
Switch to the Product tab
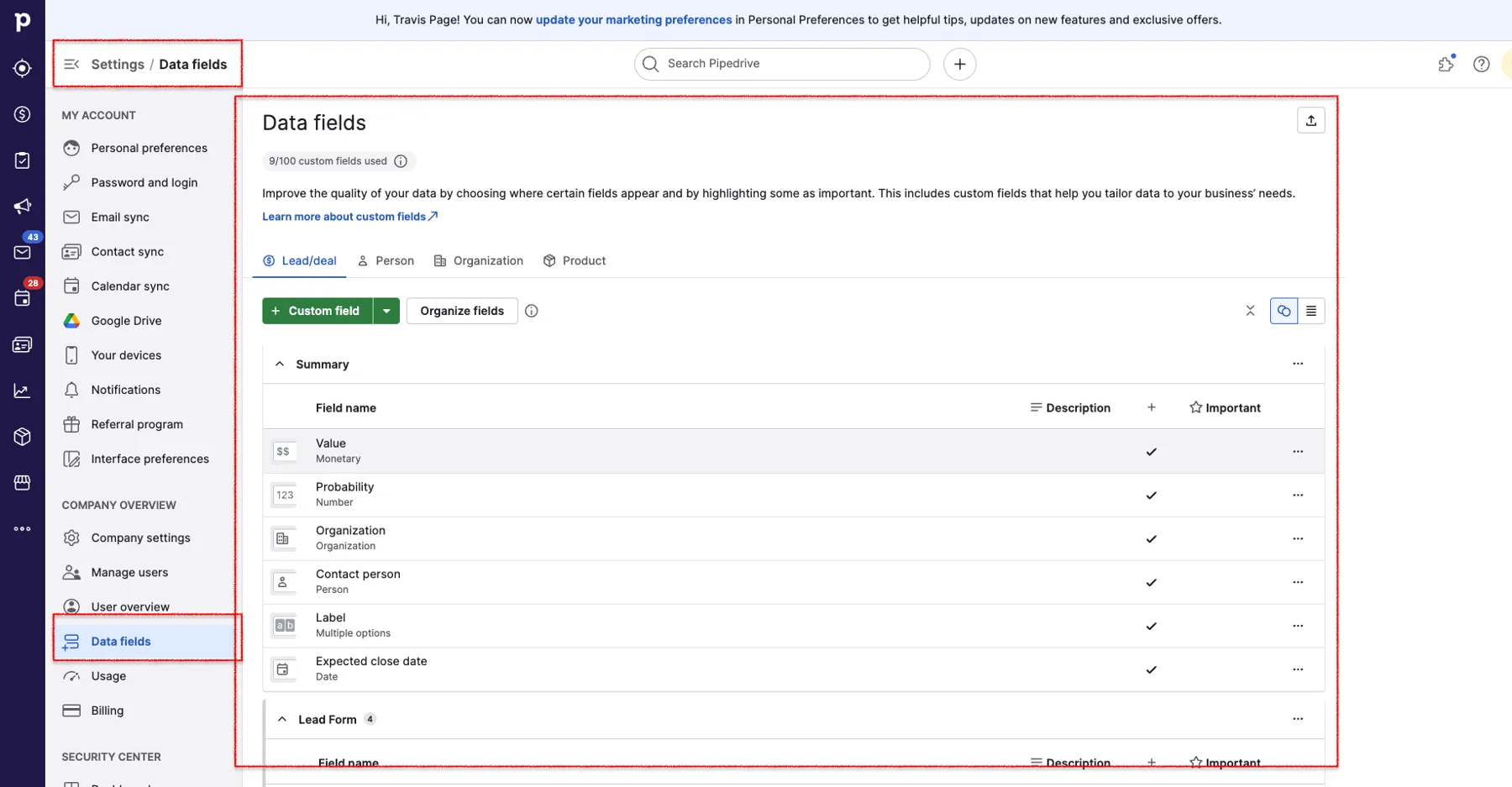click(575, 261)
